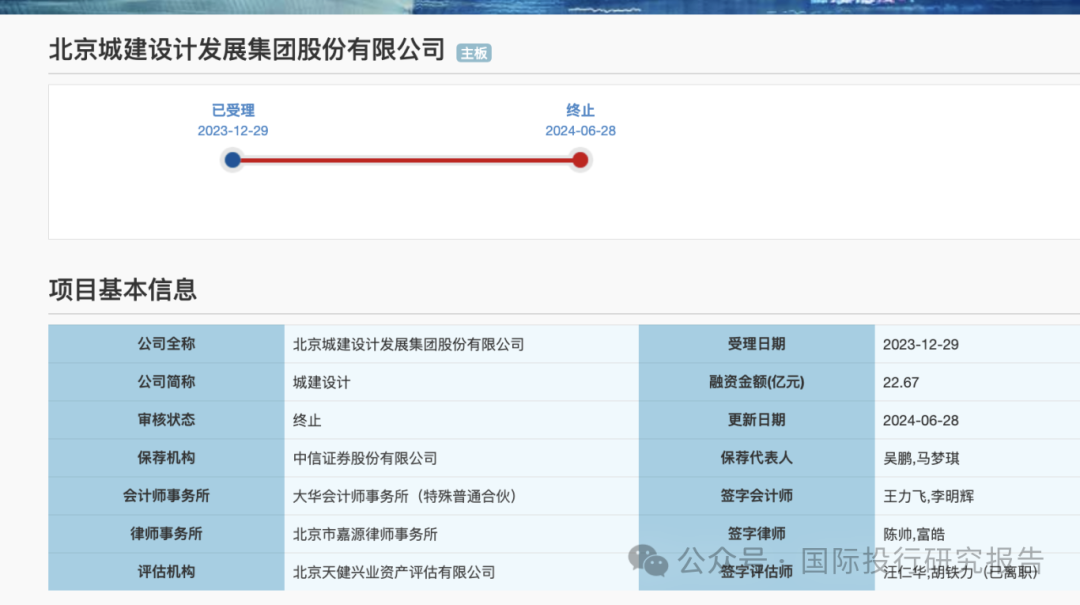The height and width of the screenshot is (605, 1080).
Task: Click the blue 已受理 timeline node
Action: (233, 160)
